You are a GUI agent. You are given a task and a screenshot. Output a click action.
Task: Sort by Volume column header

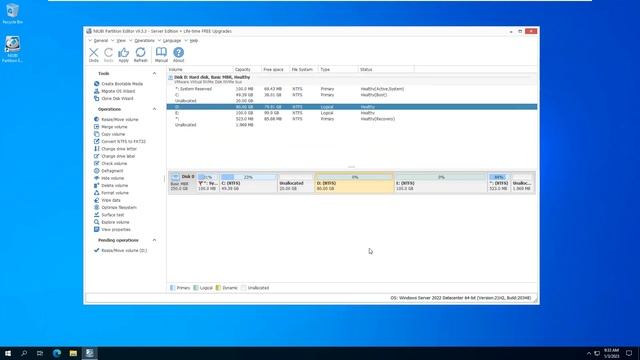pos(200,70)
